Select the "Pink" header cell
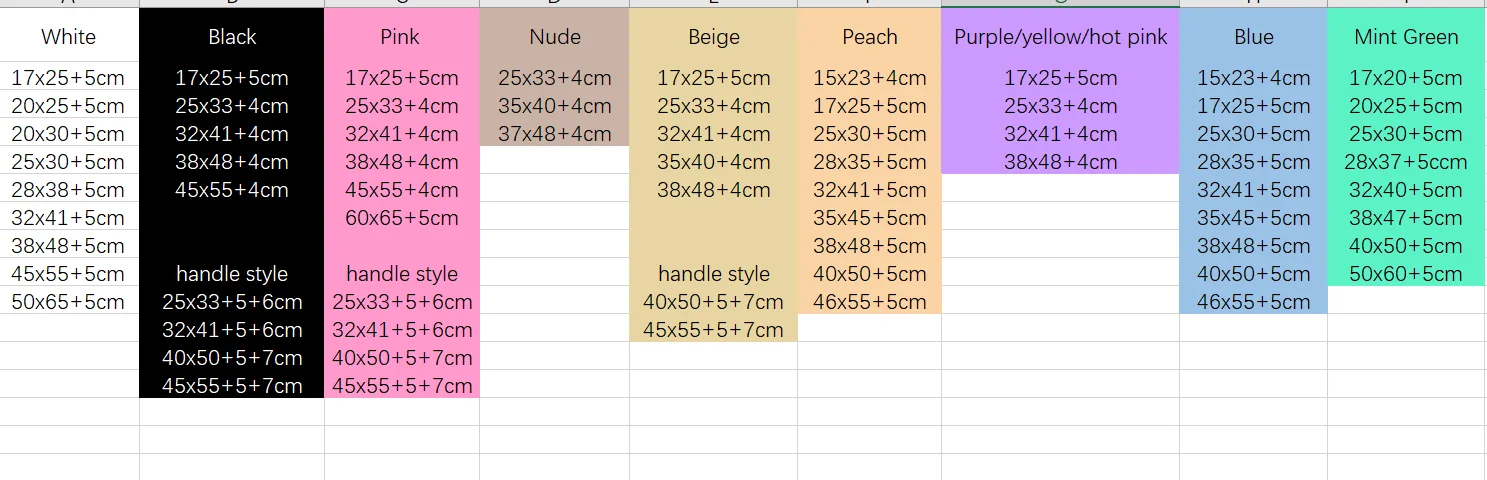 (x=400, y=37)
